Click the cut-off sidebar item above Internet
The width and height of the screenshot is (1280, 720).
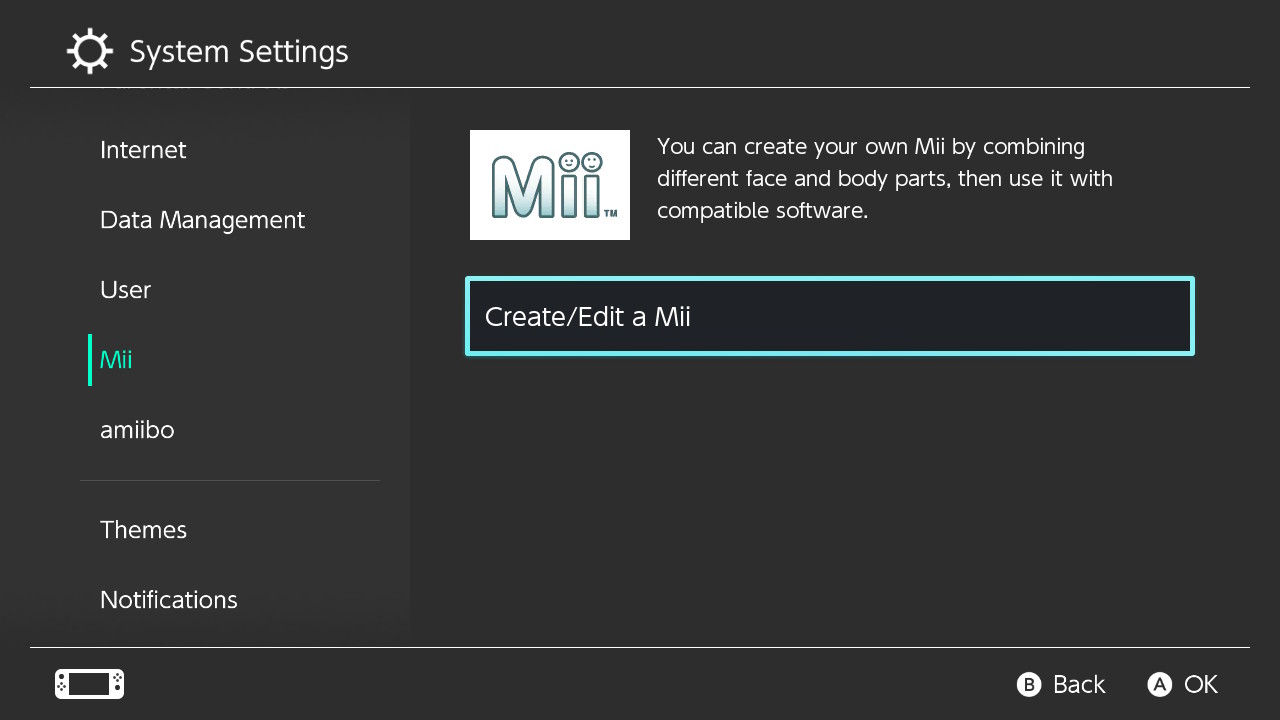click(x=195, y=91)
